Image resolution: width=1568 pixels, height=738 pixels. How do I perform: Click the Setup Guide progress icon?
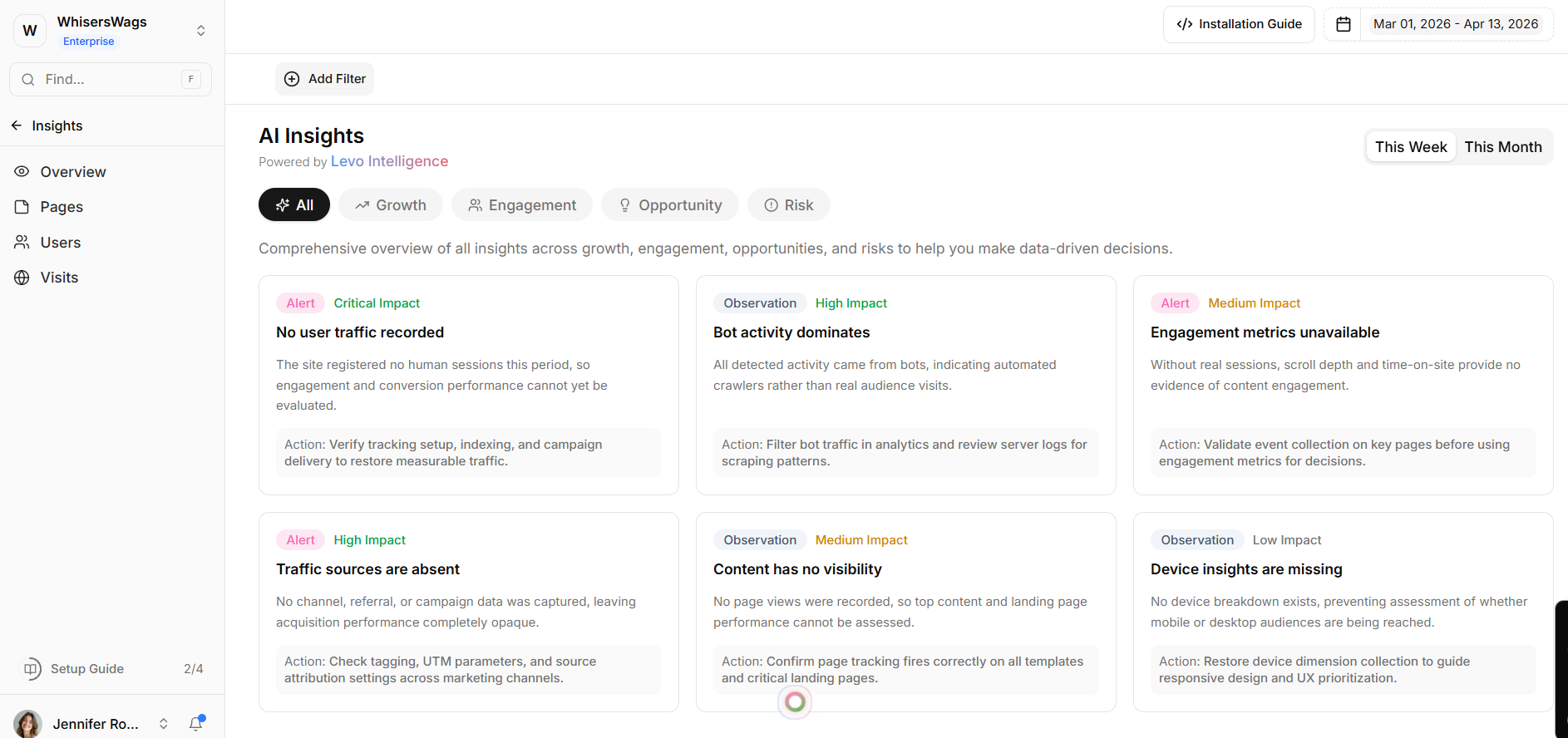click(32, 669)
